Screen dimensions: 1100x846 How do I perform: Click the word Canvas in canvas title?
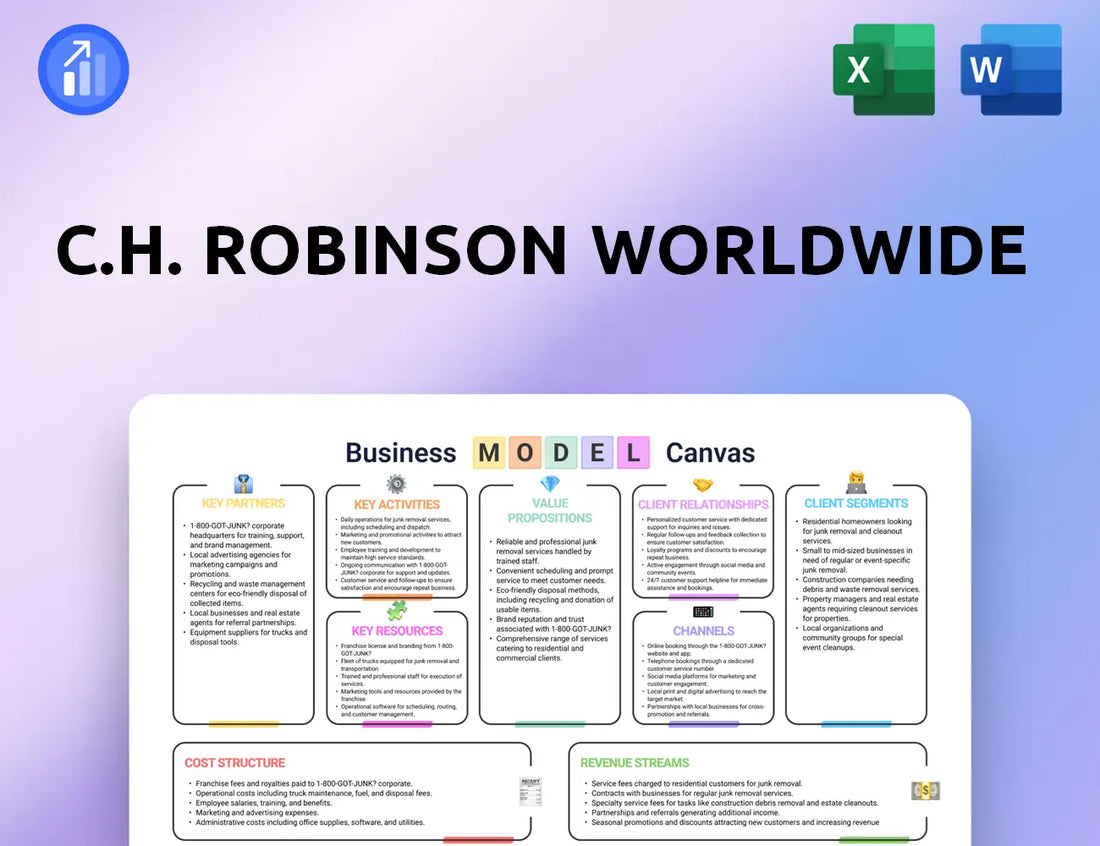point(710,453)
